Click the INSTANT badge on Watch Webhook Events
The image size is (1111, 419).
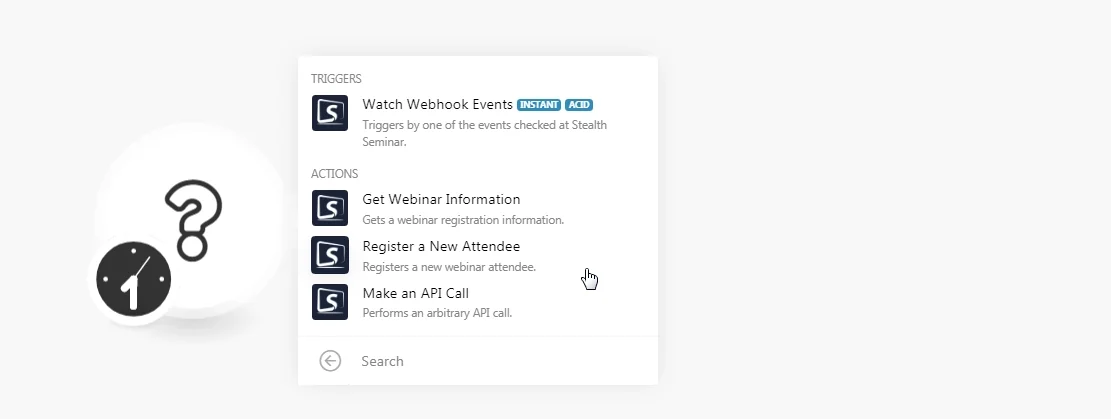click(539, 105)
